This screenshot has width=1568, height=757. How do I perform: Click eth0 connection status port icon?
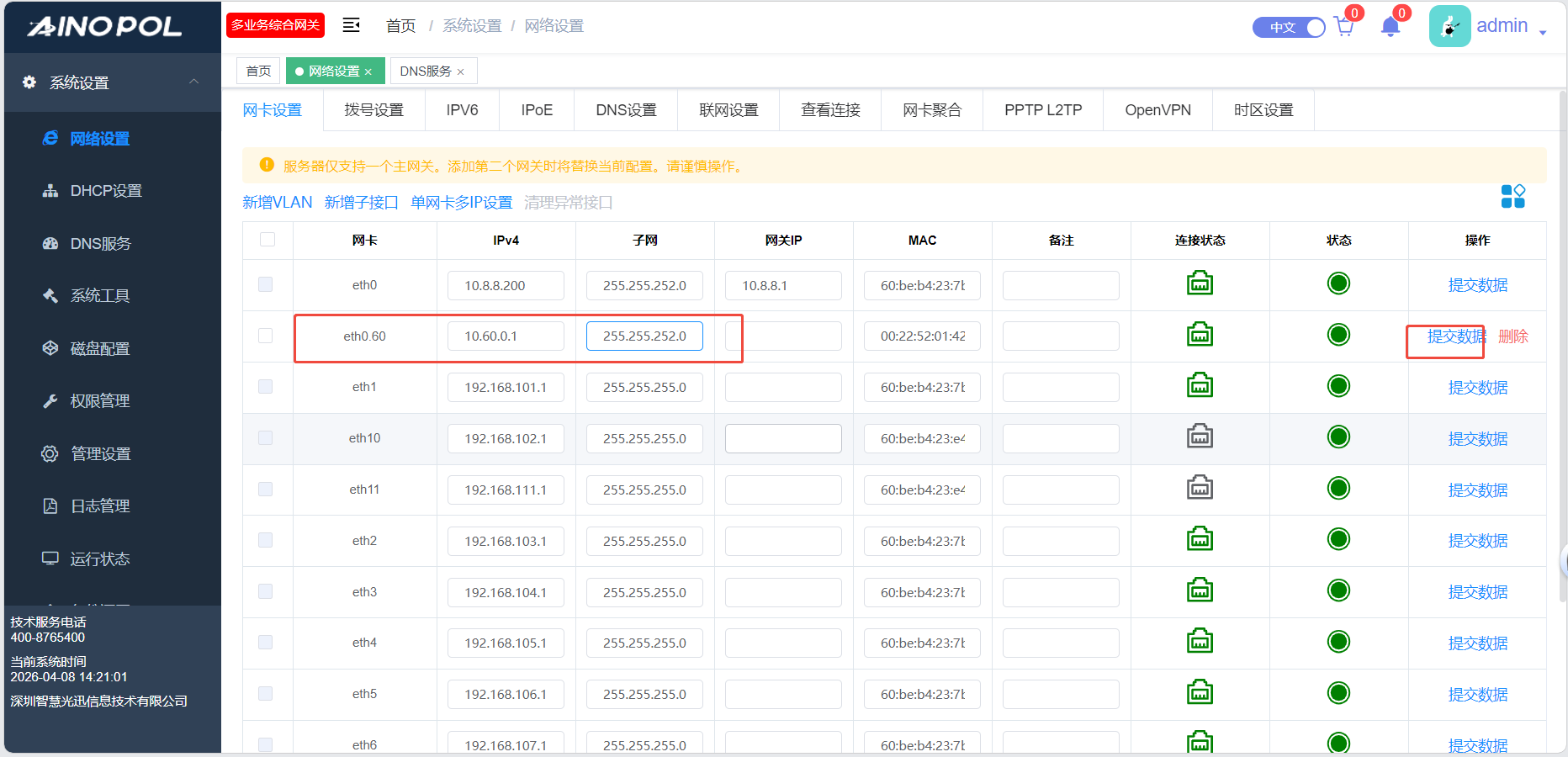1200,284
